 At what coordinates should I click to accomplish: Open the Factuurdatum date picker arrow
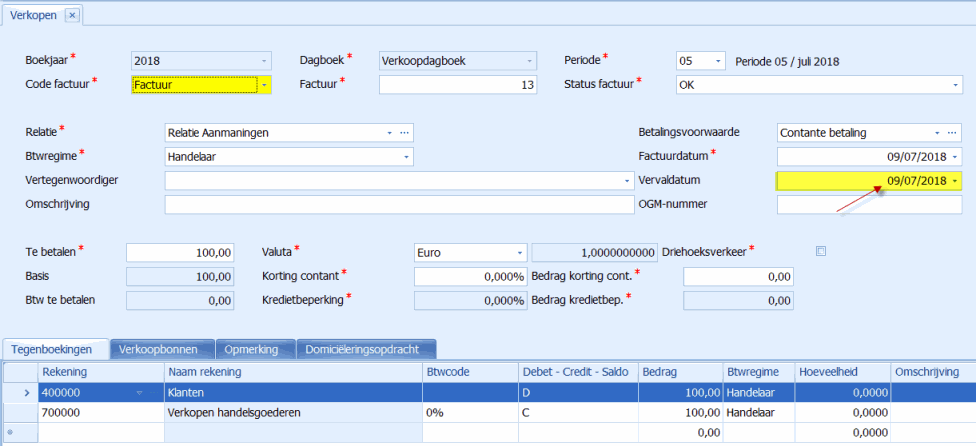tap(955, 156)
